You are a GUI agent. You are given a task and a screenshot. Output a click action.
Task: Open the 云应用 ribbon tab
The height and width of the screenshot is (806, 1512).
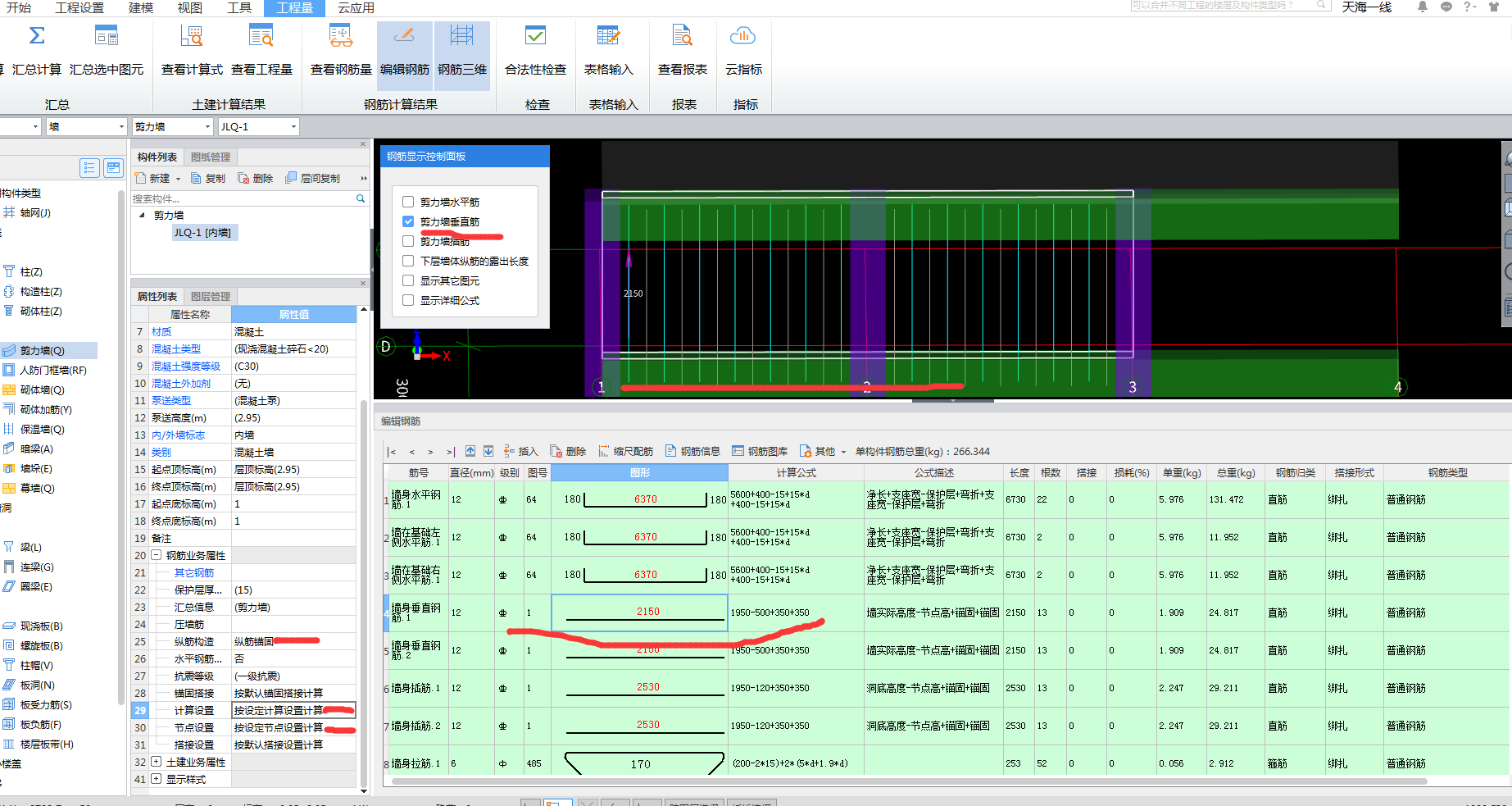pyautogui.click(x=356, y=7)
